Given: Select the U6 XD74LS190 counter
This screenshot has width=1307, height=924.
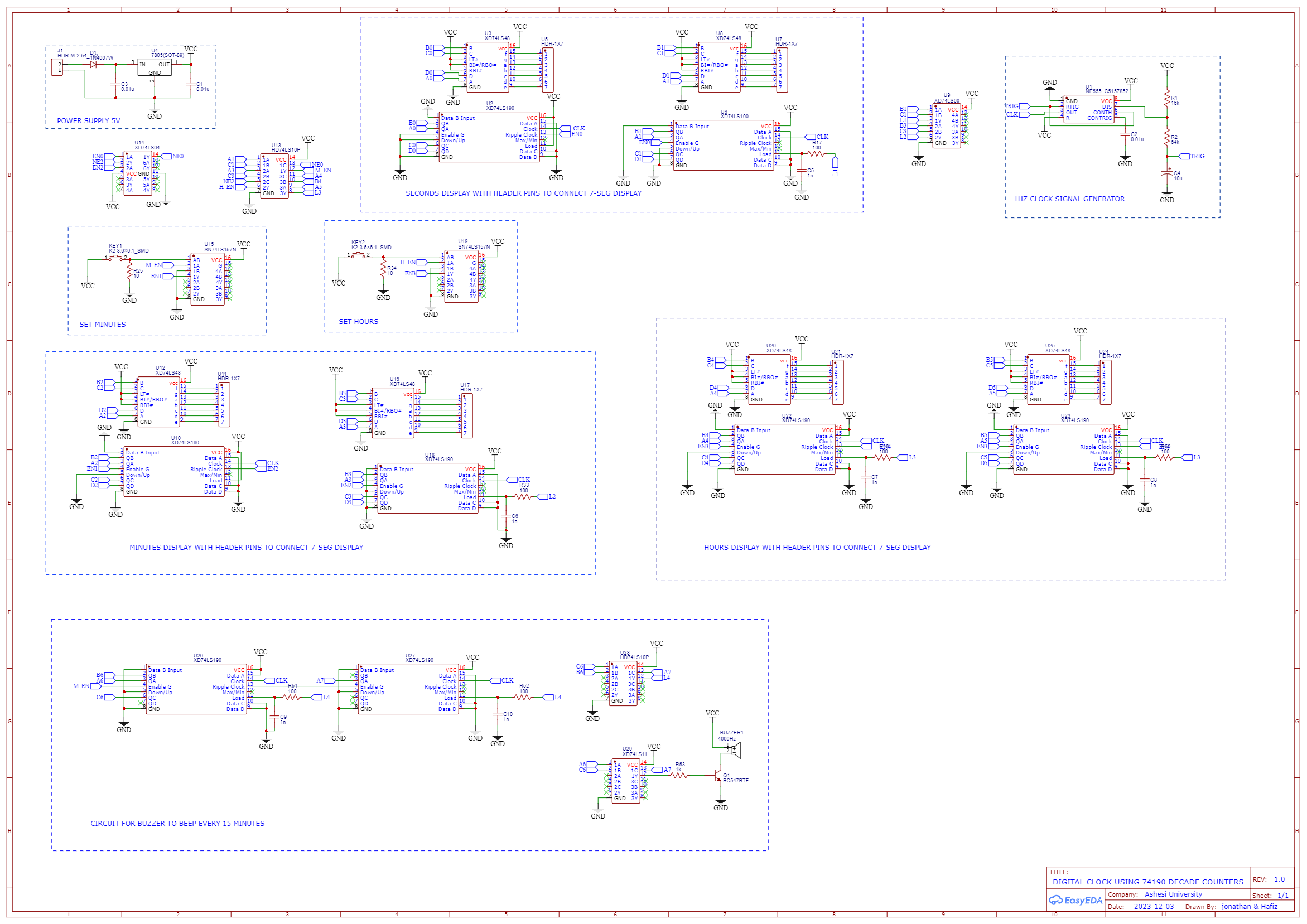Looking at the screenshot, I should pyautogui.click(x=724, y=146).
